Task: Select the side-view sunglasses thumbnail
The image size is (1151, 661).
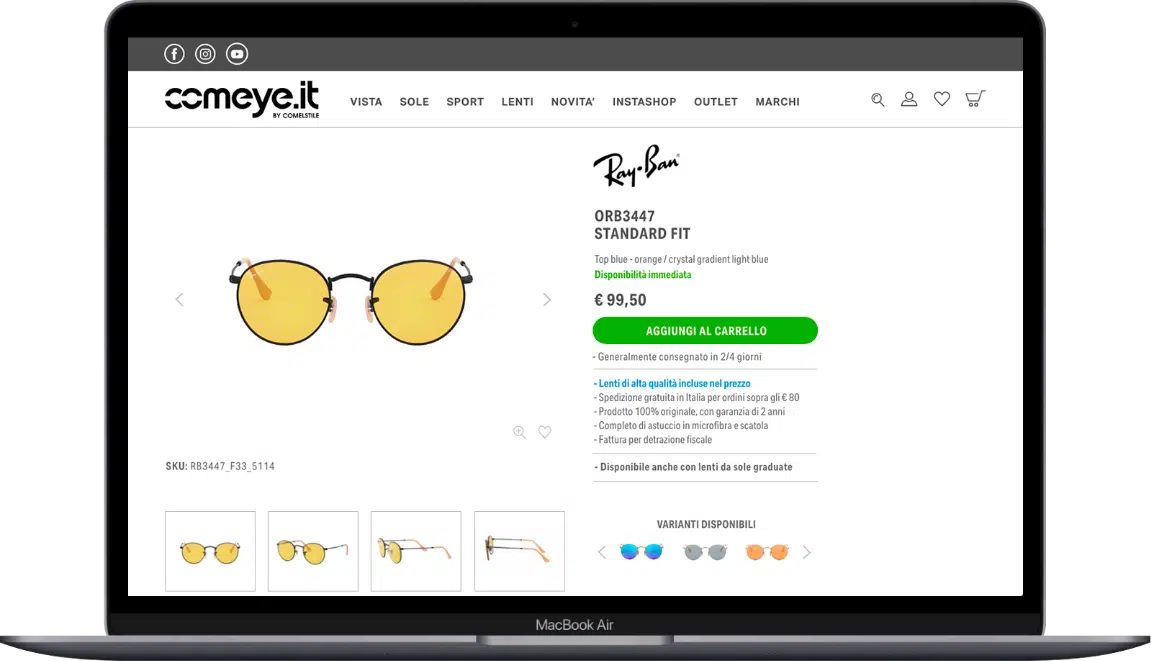Action: [416, 552]
